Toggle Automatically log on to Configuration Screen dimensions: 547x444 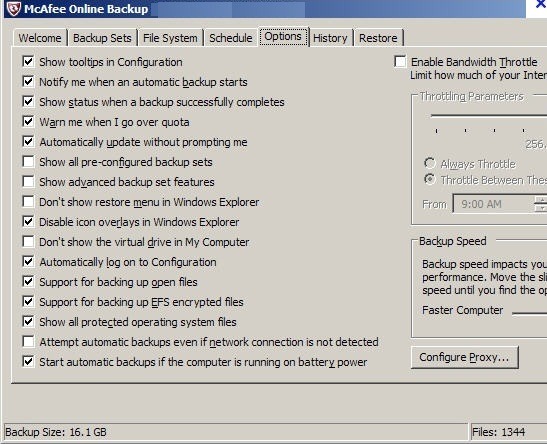[x=28, y=262]
